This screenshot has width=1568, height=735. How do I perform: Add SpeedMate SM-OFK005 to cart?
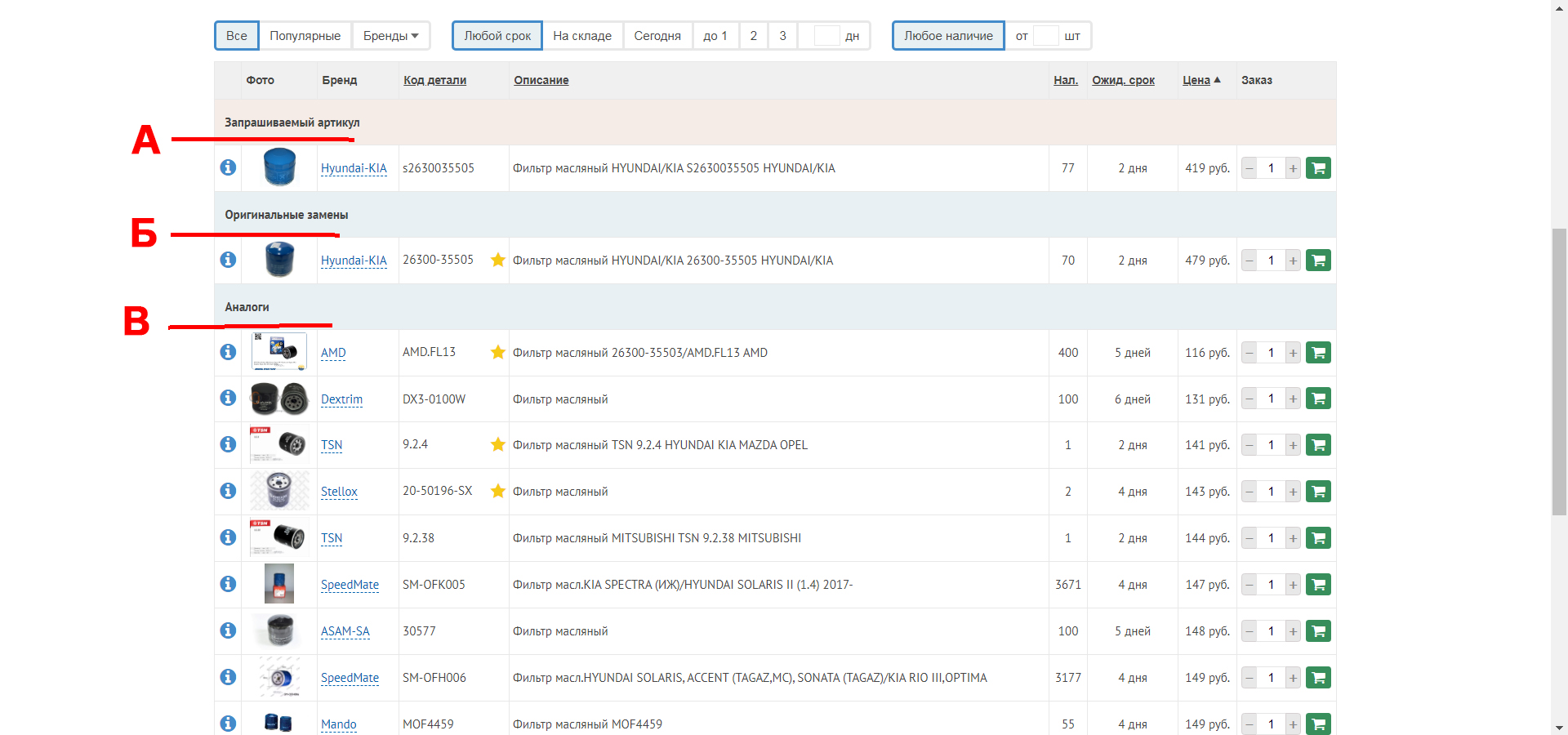[x=1318, y=585]
